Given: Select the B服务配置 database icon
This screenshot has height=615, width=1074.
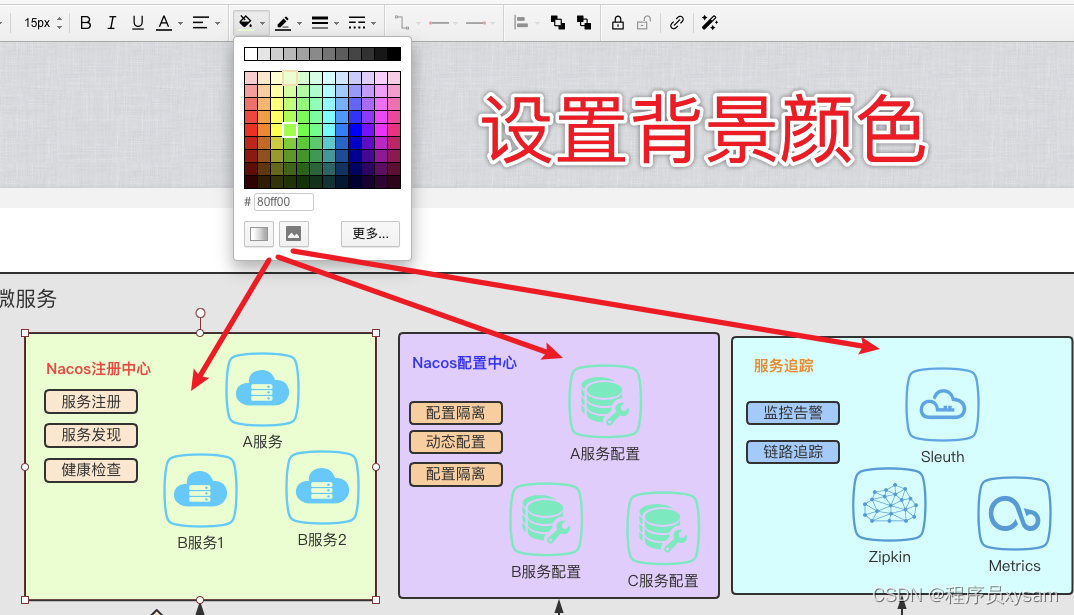Looking at the screenshot, I should pyautogui.click(x=547, y=520).
